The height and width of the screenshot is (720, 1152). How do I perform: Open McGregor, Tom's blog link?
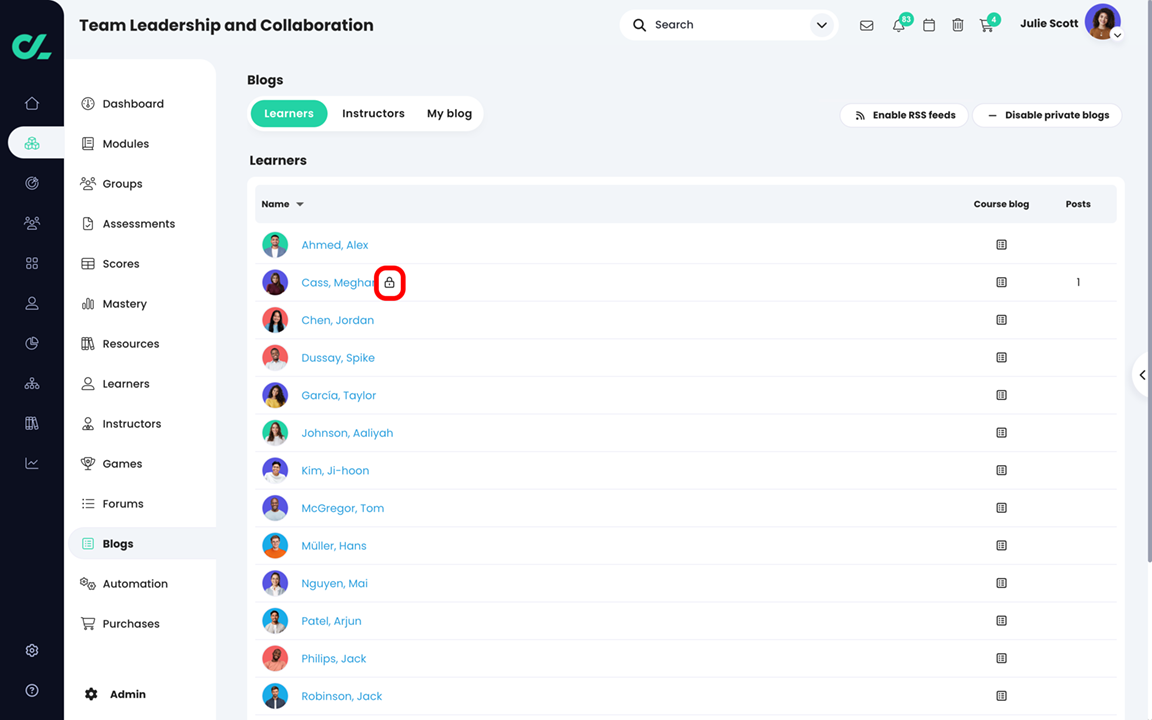pyautogui.click(x=342, y=508)
